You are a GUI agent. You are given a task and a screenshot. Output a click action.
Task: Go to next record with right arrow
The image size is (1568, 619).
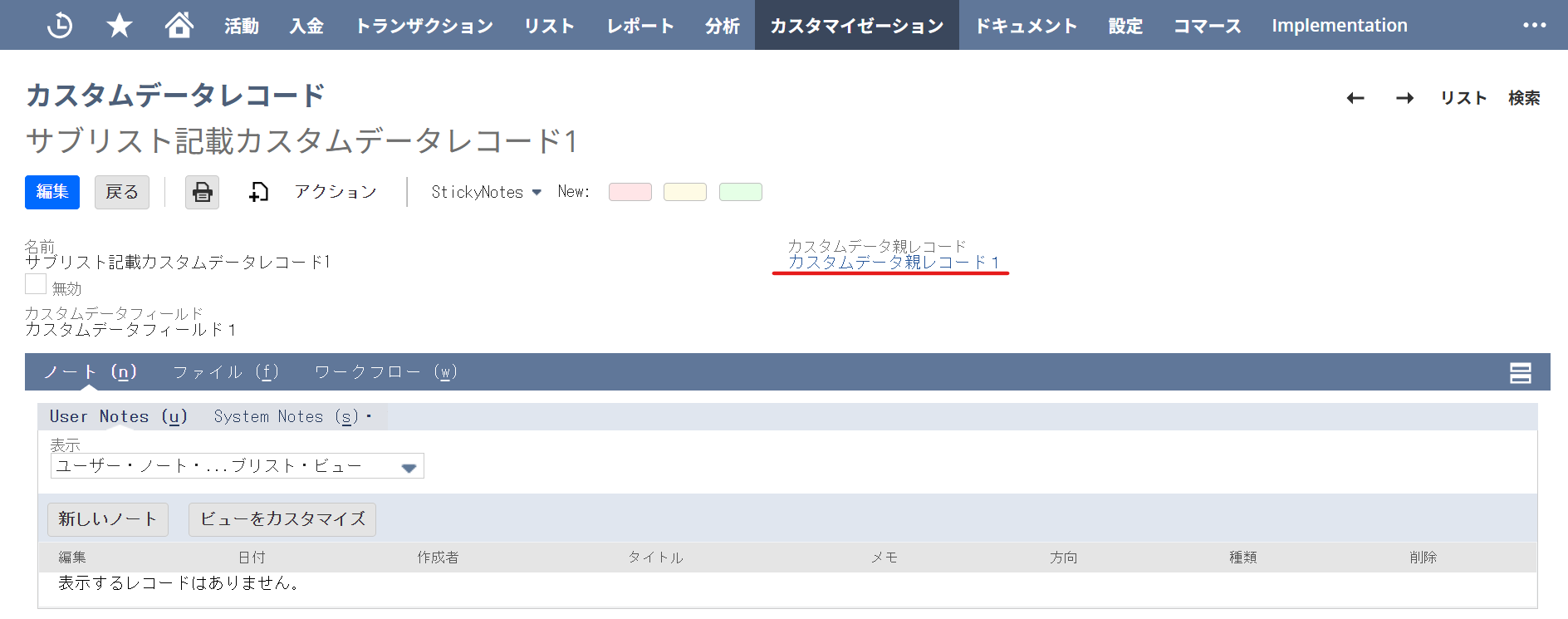[x=1405, y=98]
